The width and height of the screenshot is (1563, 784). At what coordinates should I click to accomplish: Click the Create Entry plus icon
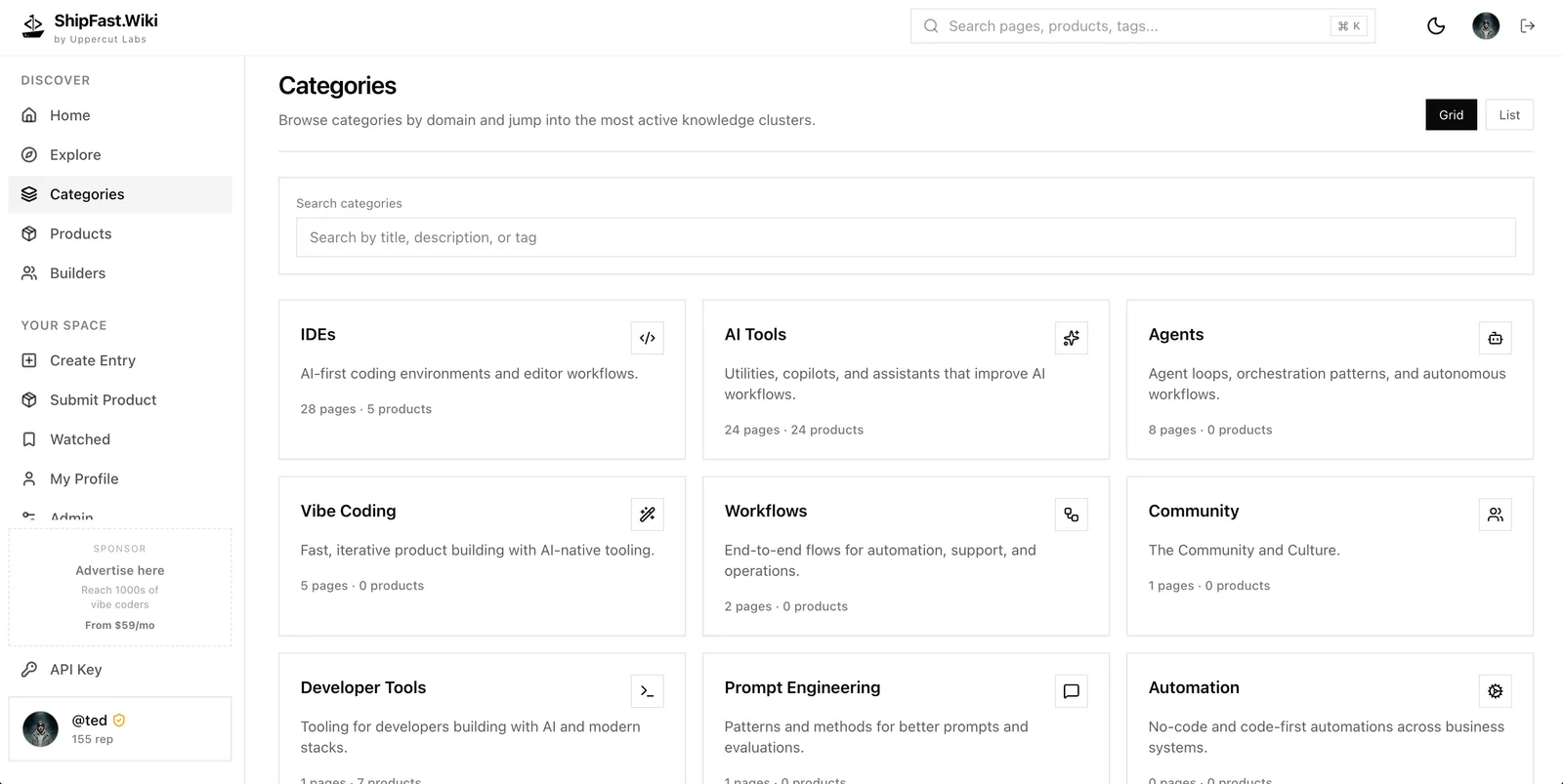tap(29, 360)
